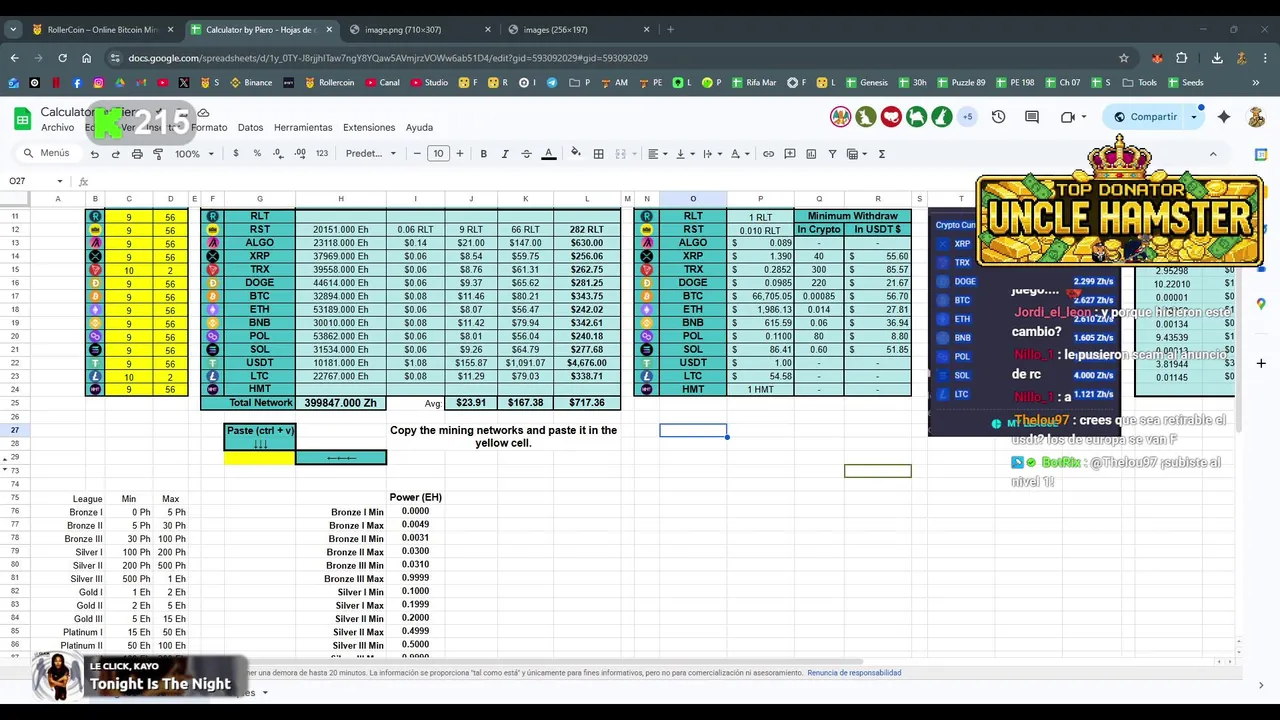Expand the name box dropdown arrow
The image size is (1280, 720).
[x=60, y=181]
